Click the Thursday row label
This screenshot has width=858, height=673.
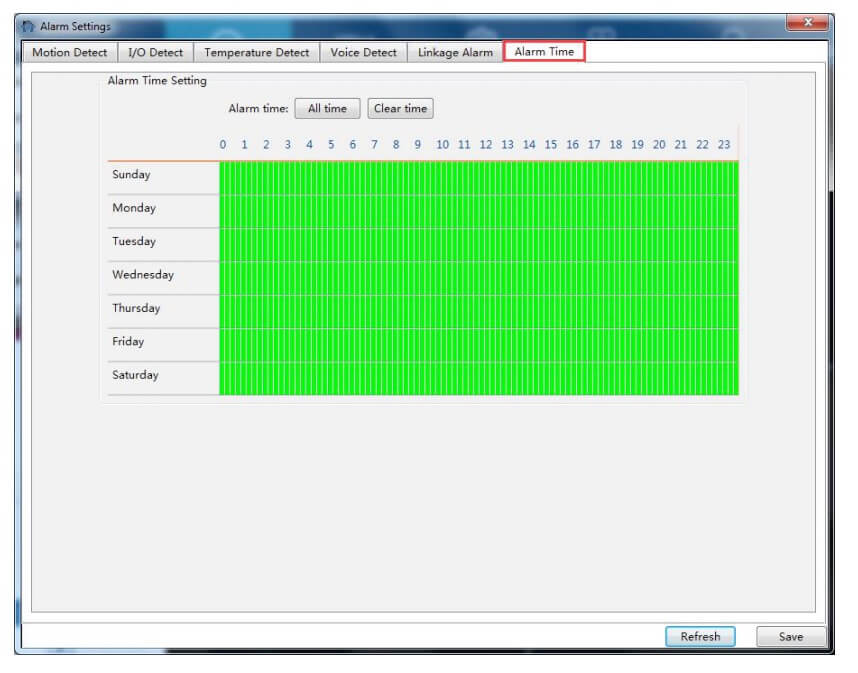pyautogui.click(x=136, y=308)
